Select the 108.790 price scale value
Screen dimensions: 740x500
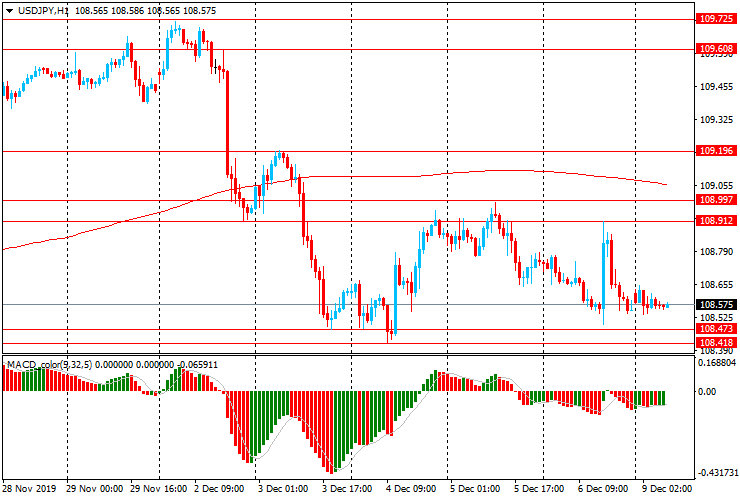coord(716,252)
